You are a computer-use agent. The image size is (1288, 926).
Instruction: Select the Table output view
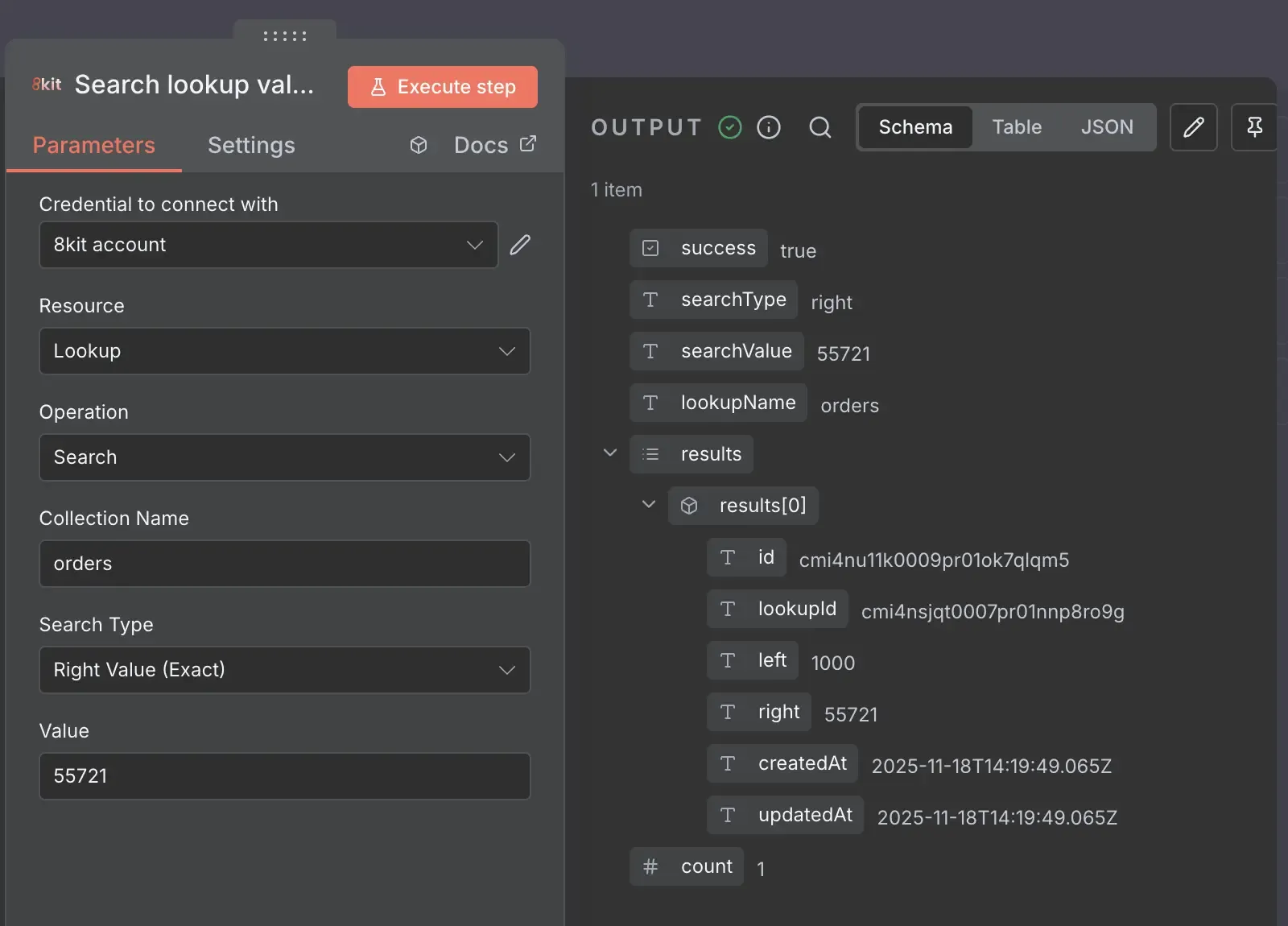(1017, 127)
